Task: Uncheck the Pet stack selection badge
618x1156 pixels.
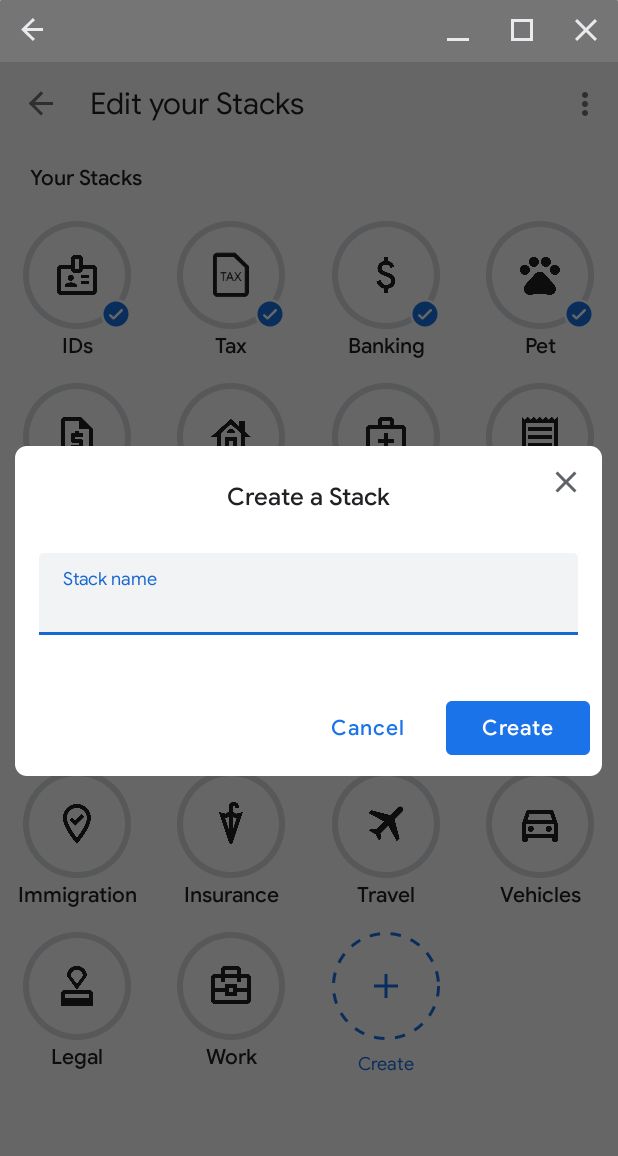Action: [x=579, y=314]
